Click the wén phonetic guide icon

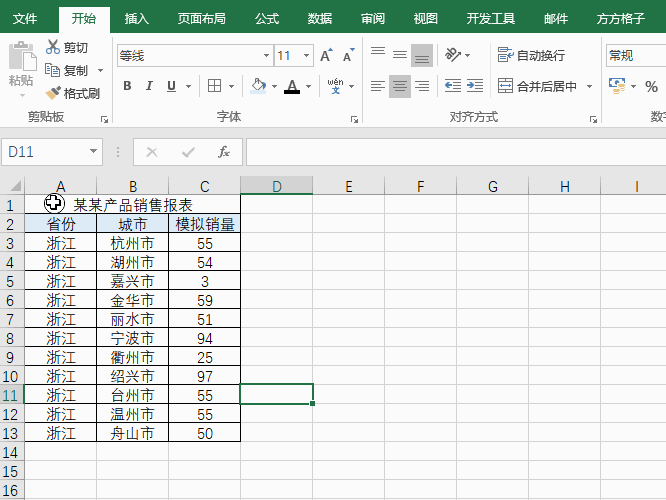336,86
